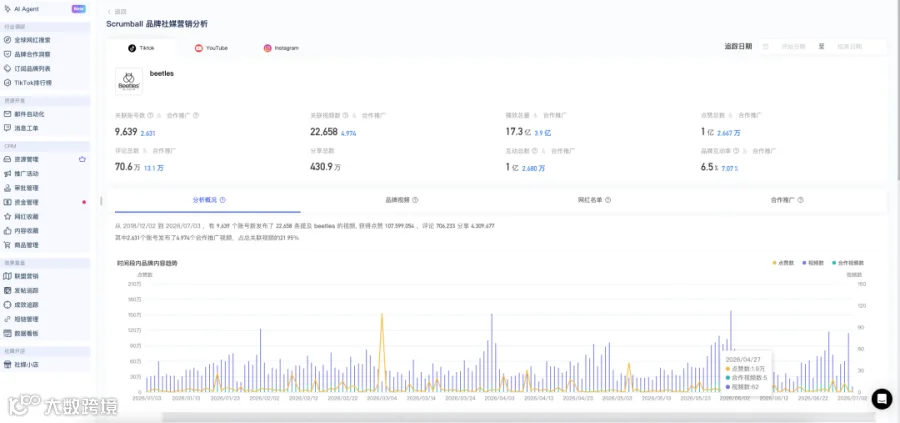Select the 品牌视频 tab
The height and width of the screenshot is (423, 900).
[x=401, y=200]
